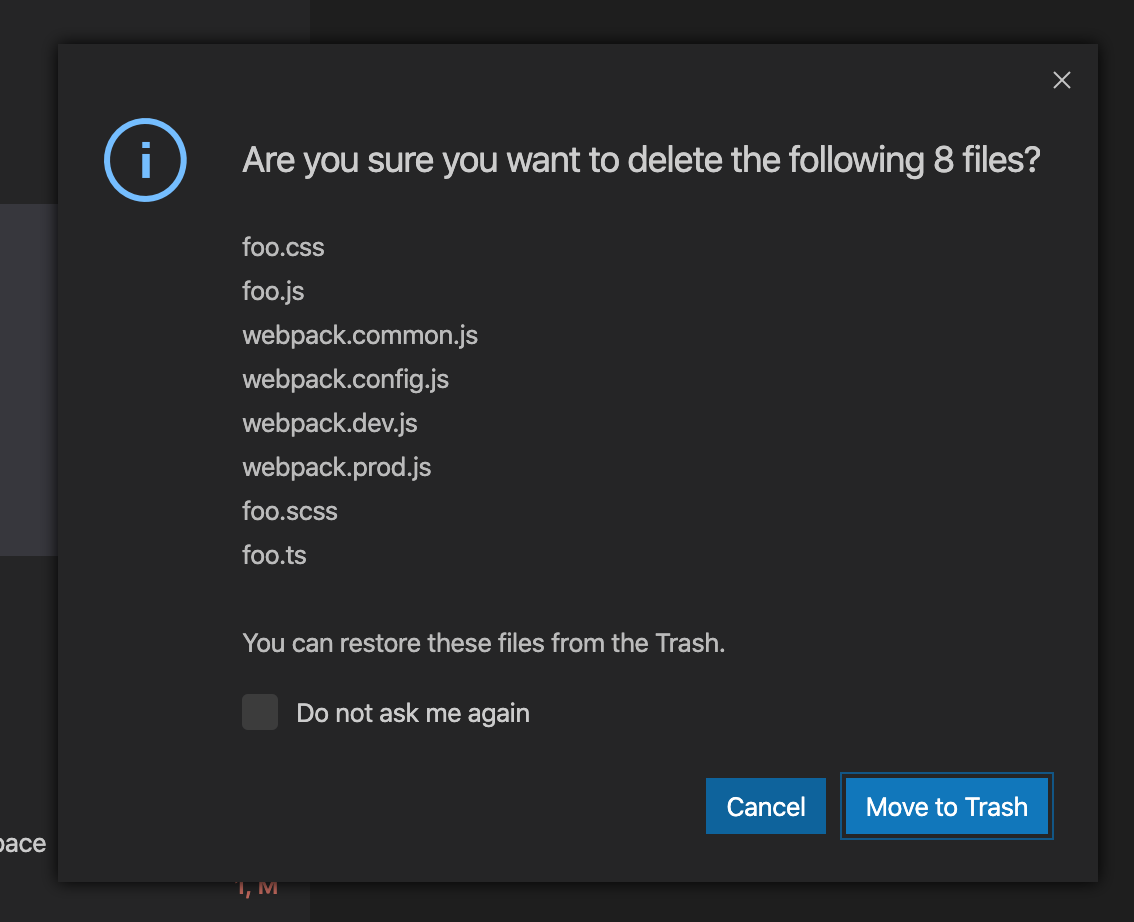Screen dimensions: 1134x922
Task: Click the dialog question title text
Action: [x=640, y=159]
